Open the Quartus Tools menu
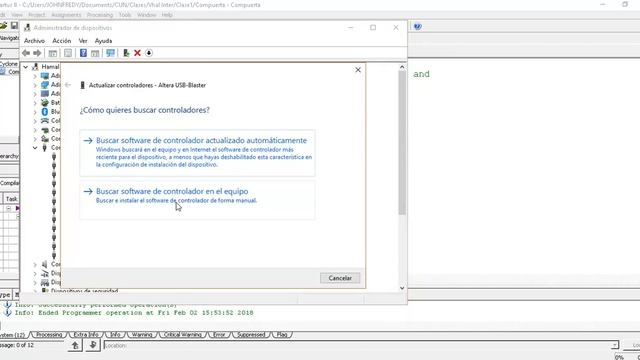The height and width of the screenshot is (360, 640). [x=125, y=15]
